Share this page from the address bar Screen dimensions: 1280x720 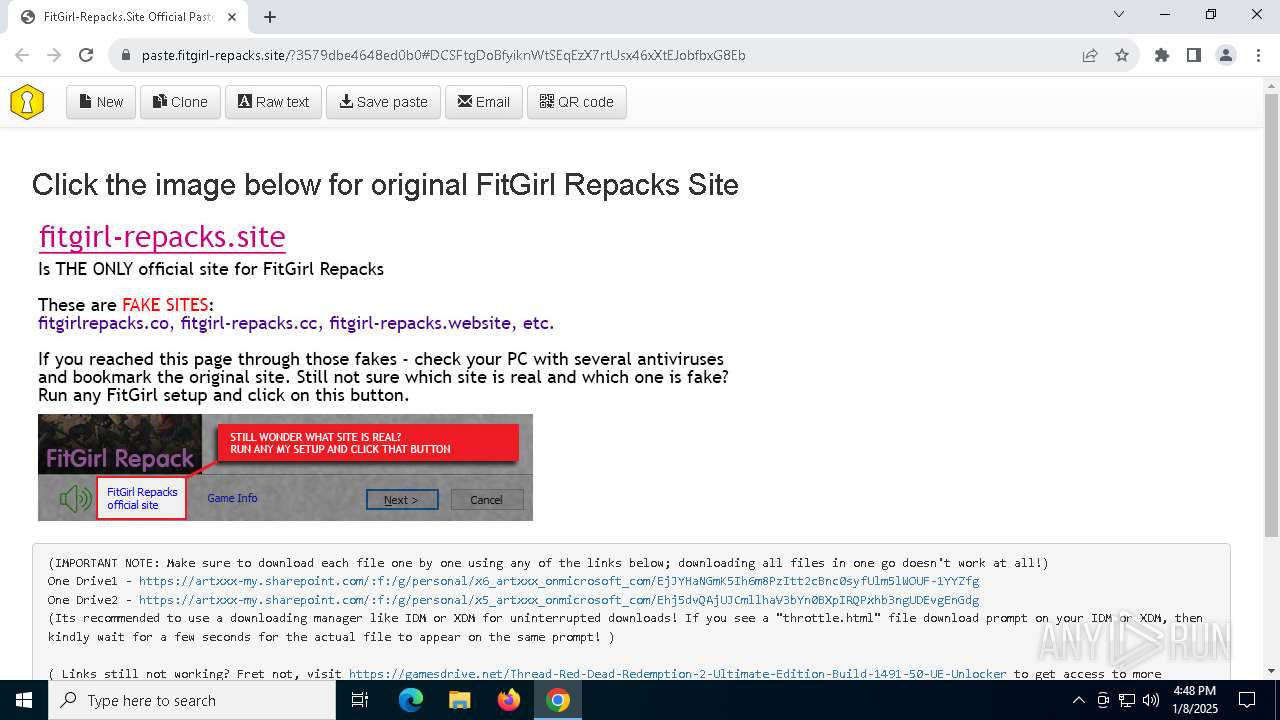(1090, 55)
